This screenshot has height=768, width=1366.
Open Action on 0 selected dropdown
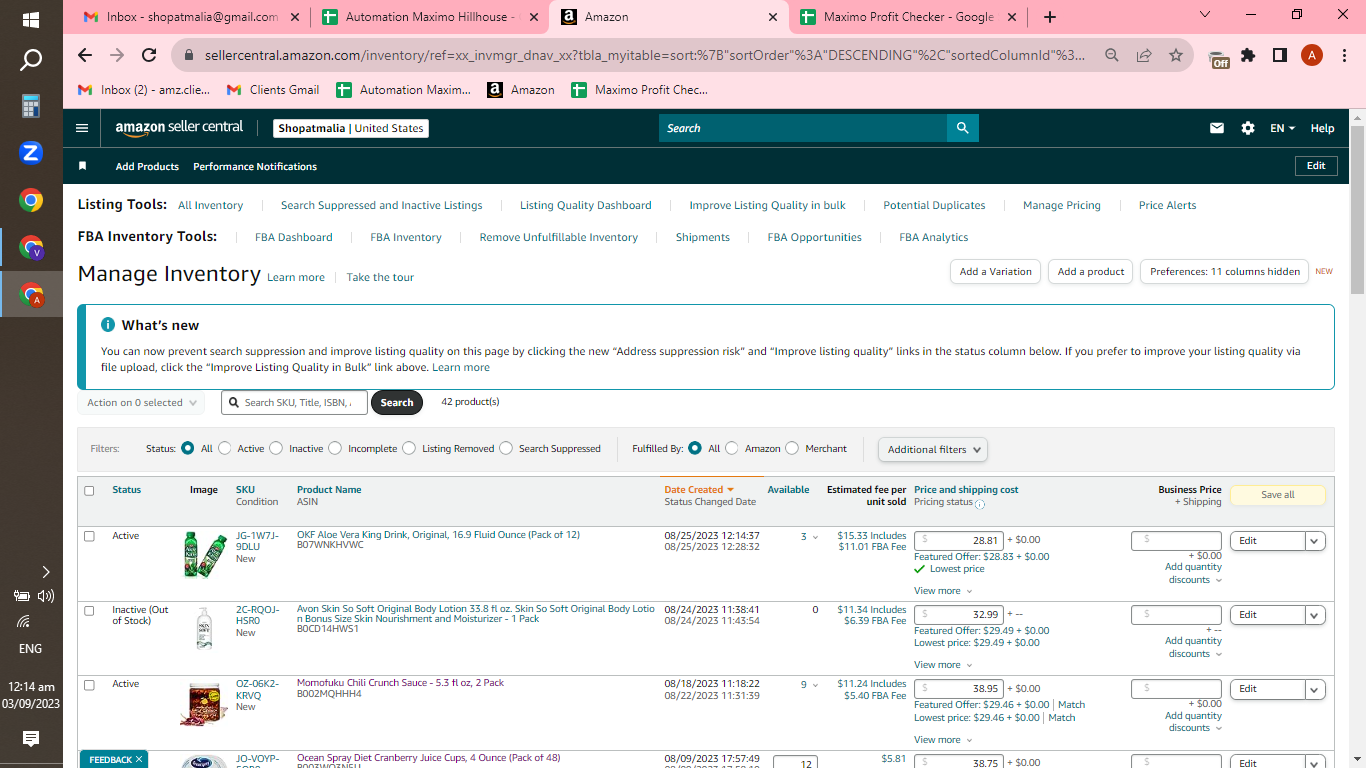pos(141,403)
